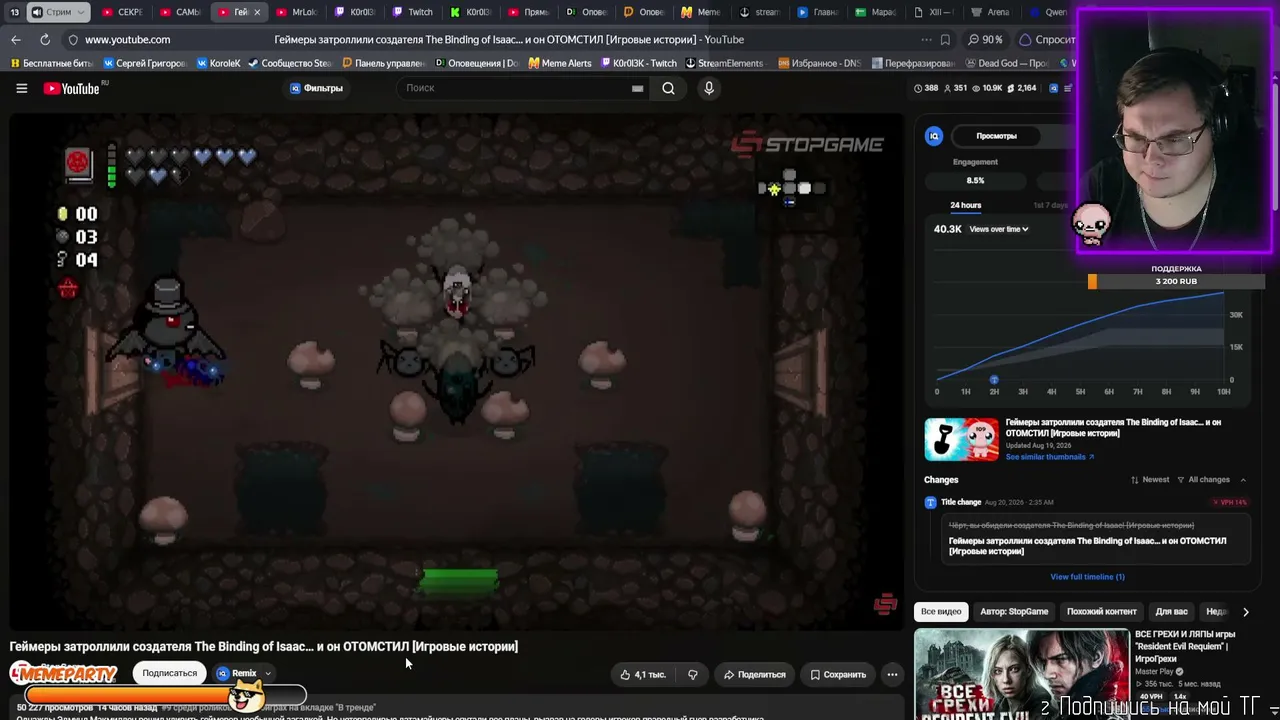Open recommended video title ВСЕ ГРЕХИ И ЛЯПЫ игры
Image resolution: width=1280 pixels, height=720 pixels.
1185,646
